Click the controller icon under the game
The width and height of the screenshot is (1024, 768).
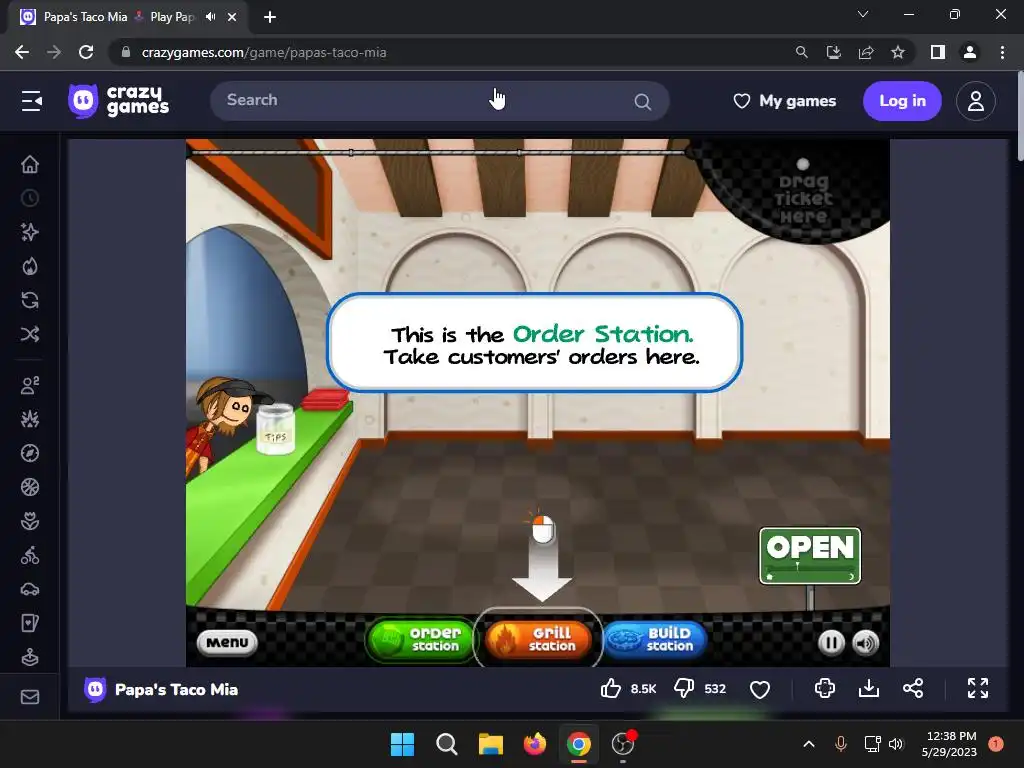[x=825, y=688]
